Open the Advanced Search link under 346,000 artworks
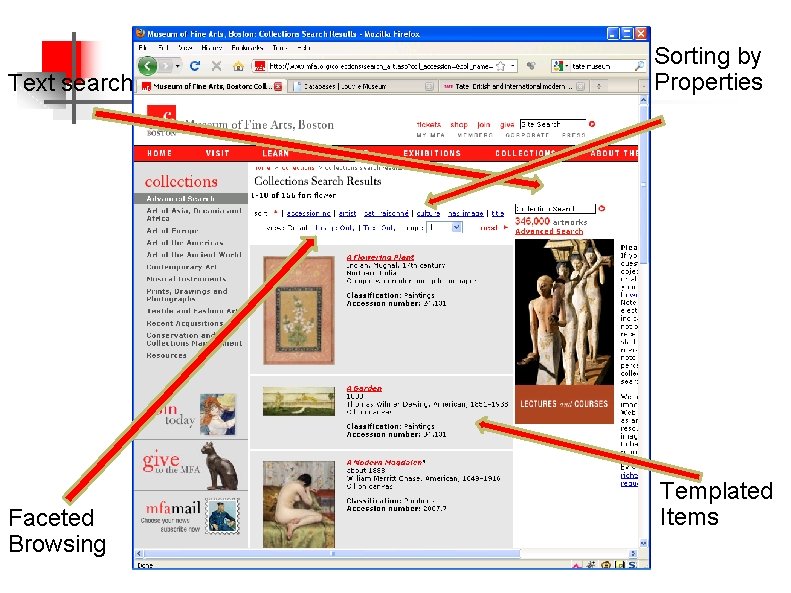Screen dimensions: 791x593 click(x=549, y=231)
